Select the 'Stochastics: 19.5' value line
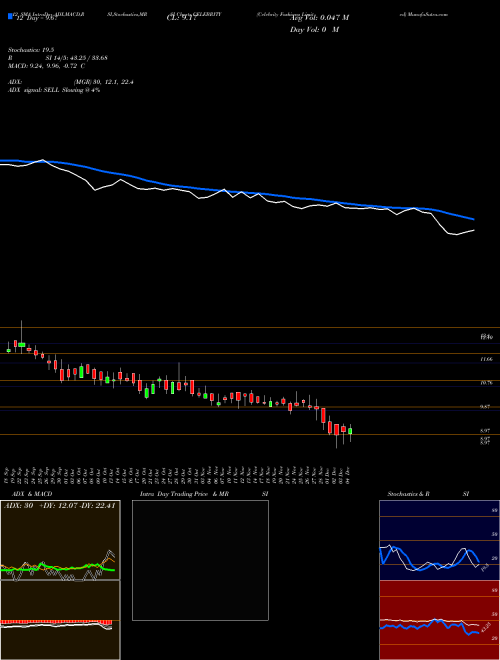The image size is (500, 660). click(29, 50)
